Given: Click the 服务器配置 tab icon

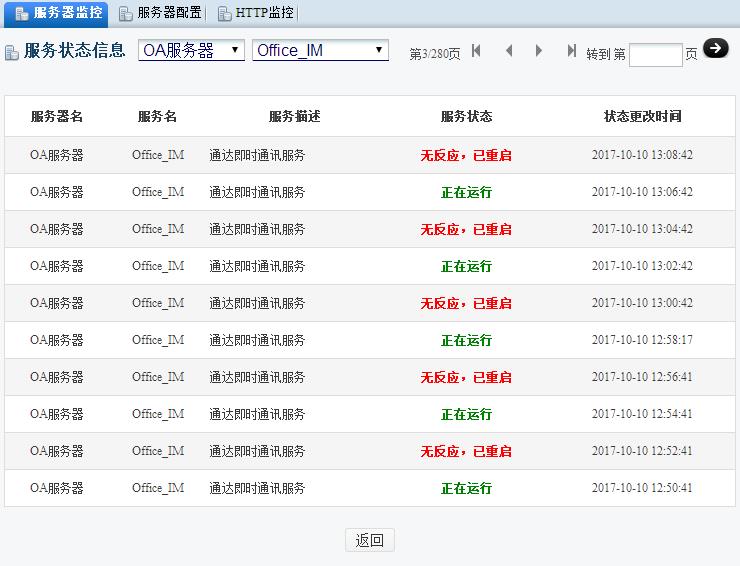Looking at the screenshot, I should 125,14.
